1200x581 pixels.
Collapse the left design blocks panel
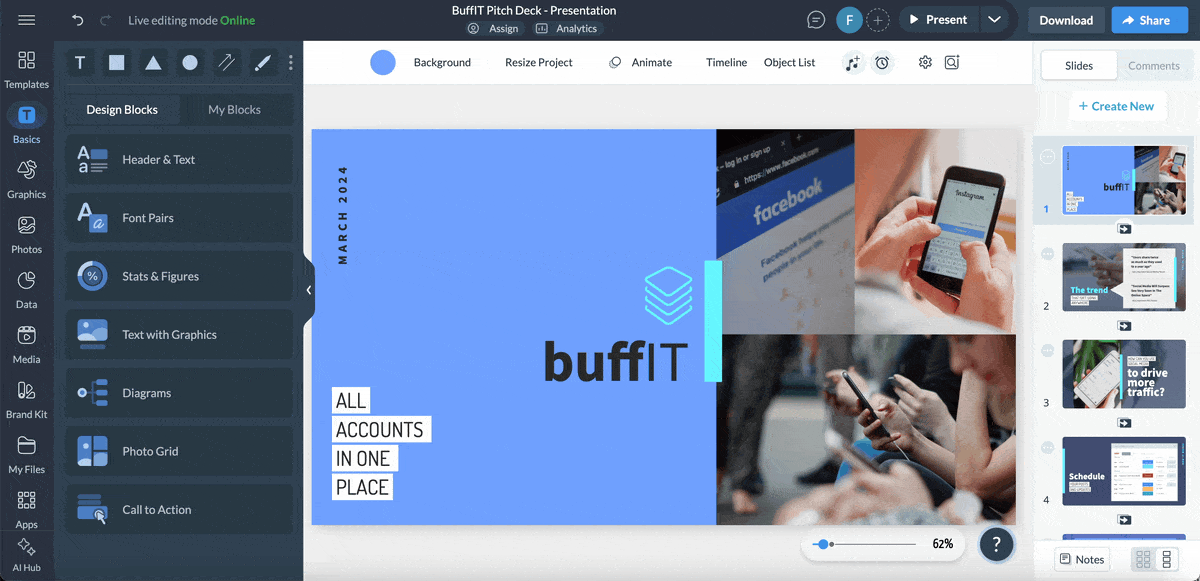pyautogui.click(x=309, y=290)
